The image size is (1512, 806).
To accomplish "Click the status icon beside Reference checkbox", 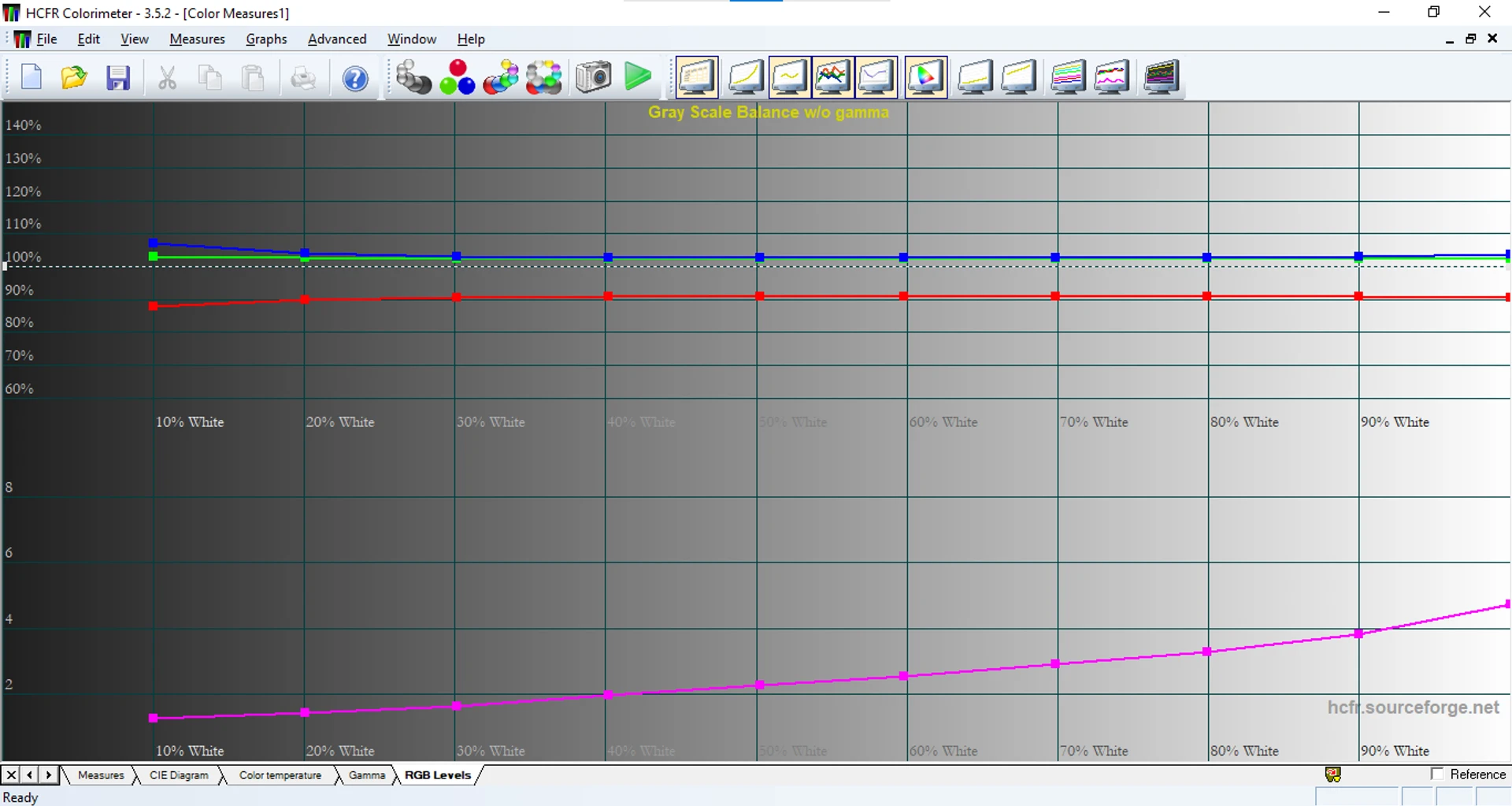I will (1333, 774).
